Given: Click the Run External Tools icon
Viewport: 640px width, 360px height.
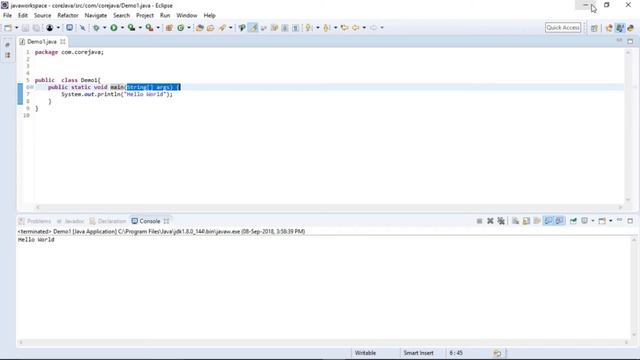Looking at the screenshot, I should click(149, 28).
